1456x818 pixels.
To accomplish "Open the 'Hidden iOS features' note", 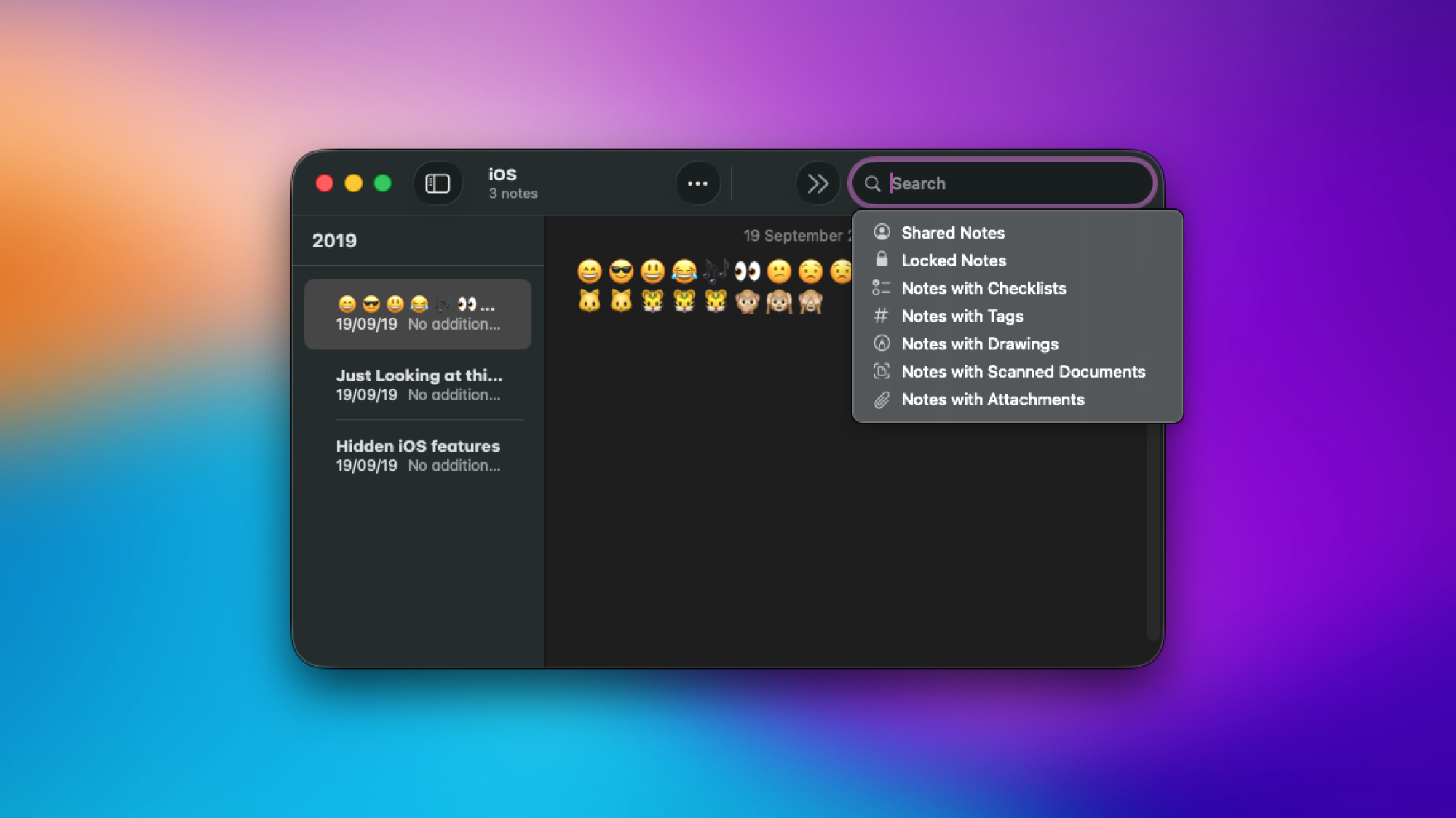I will 418,455.
